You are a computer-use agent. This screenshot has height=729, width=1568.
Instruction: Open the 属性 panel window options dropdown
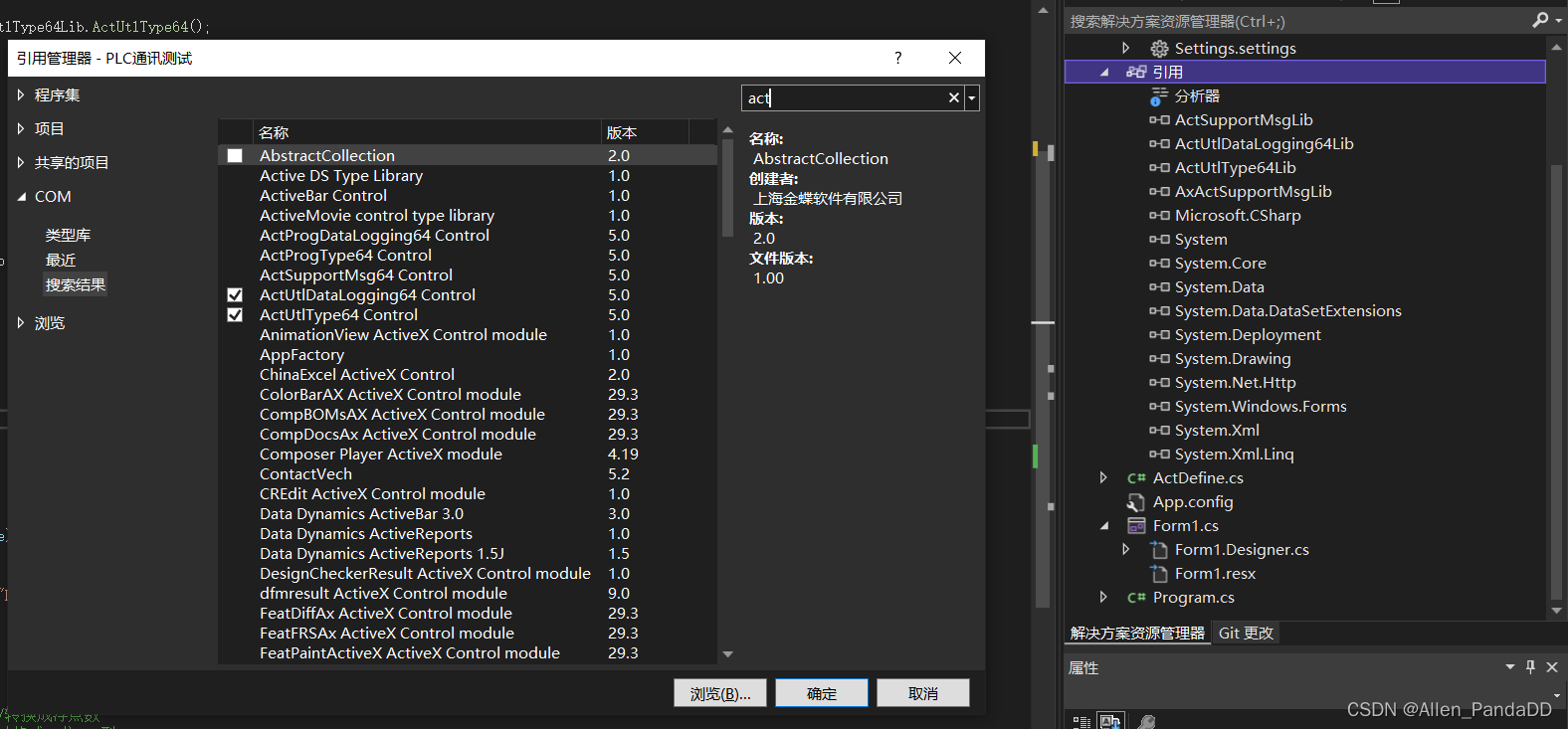[1509, 667]
